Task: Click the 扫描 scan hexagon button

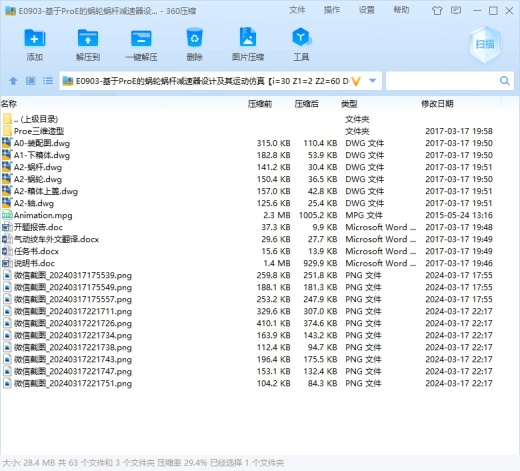Action: pos(485,45)
